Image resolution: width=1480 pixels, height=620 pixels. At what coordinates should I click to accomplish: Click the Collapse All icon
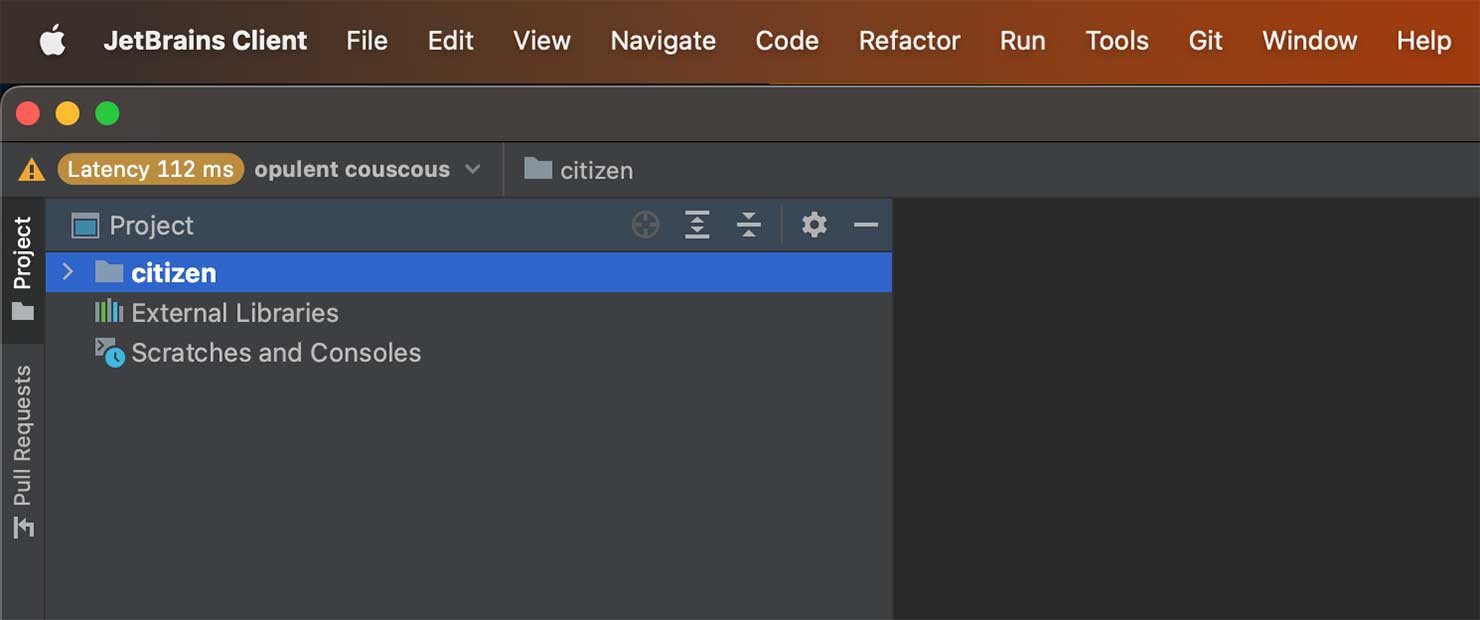(x=749, y=226)
